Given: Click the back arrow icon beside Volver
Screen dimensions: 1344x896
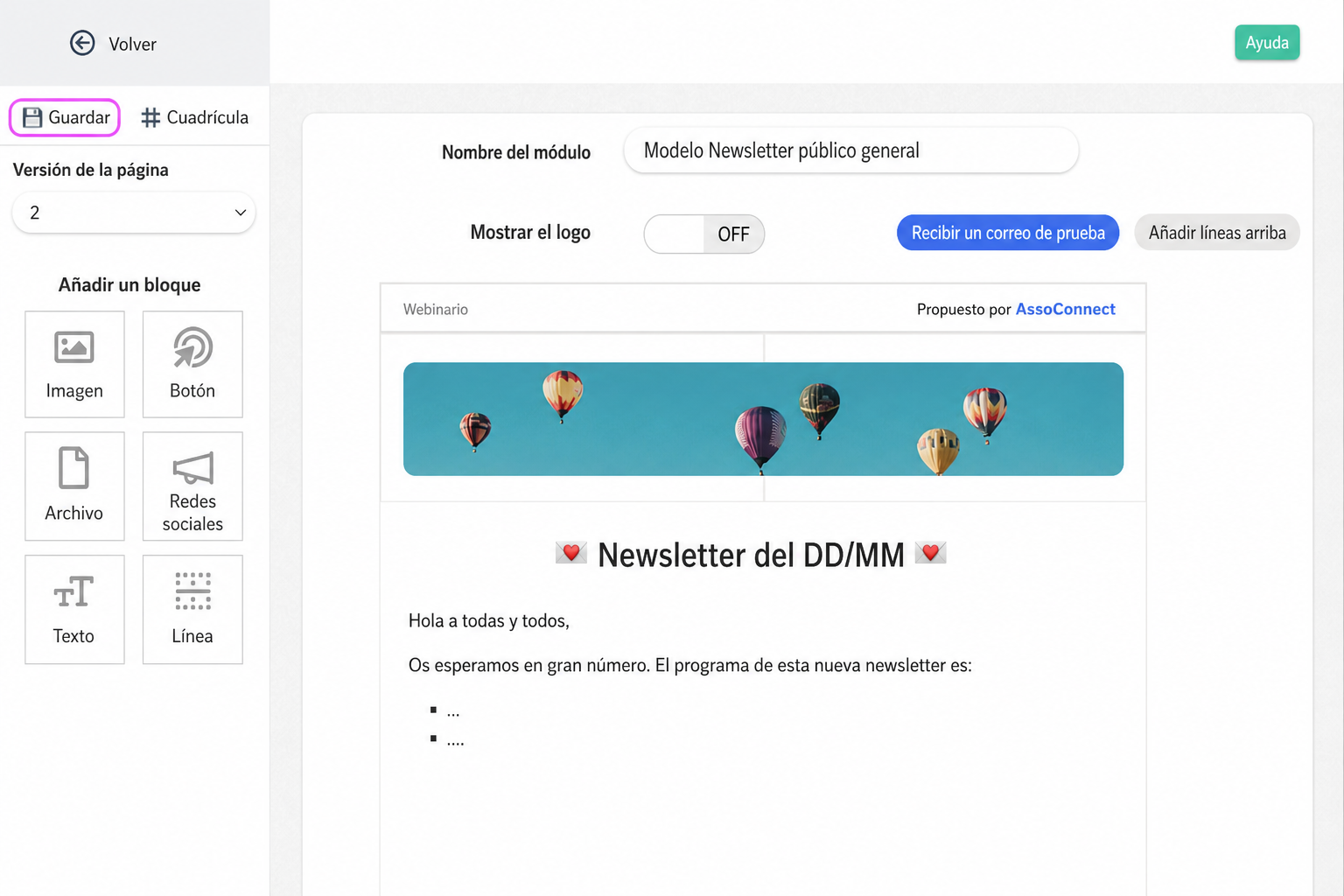Looking at the screenshot, I should coord(82,43).
